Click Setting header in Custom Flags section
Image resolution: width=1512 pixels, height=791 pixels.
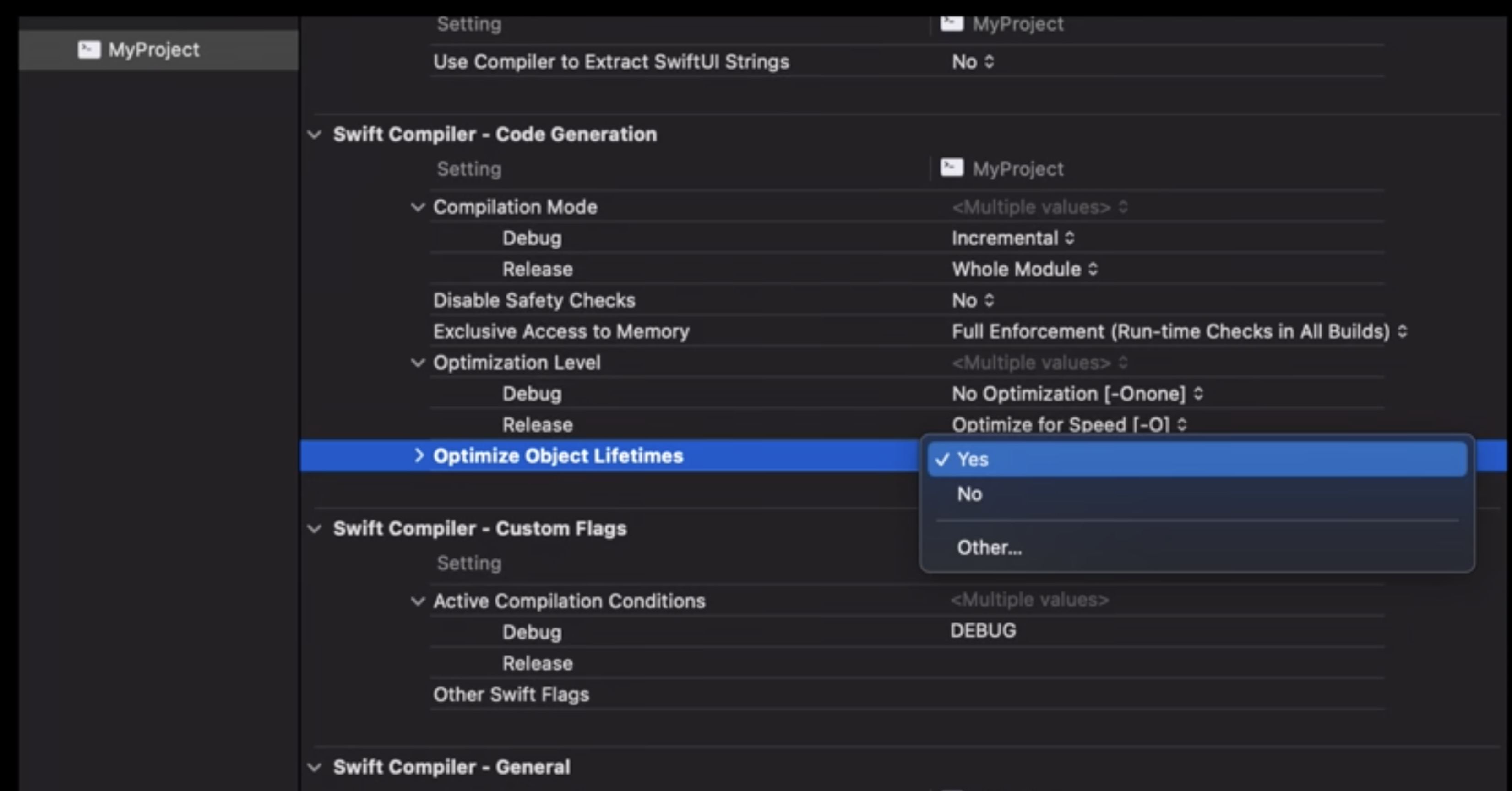coord(469,563)
